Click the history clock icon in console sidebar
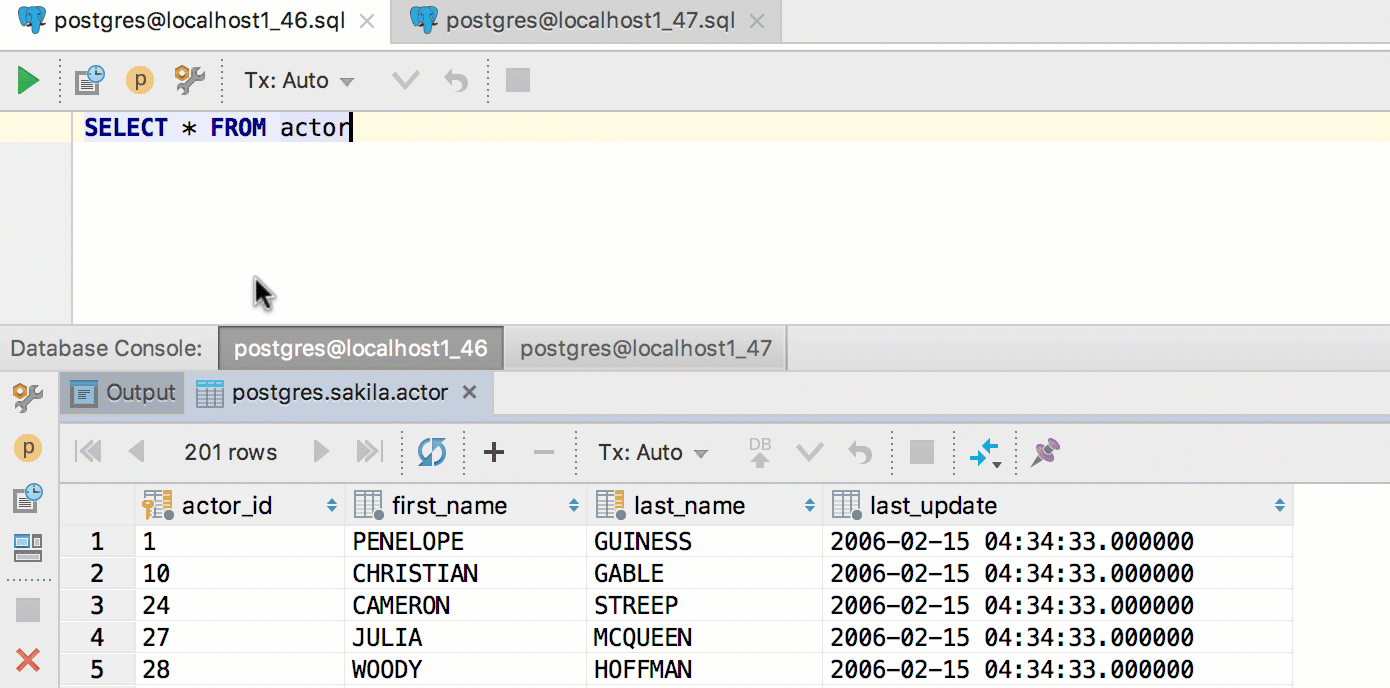Screen dimensions: 1390x688 (x=27, y=497)
